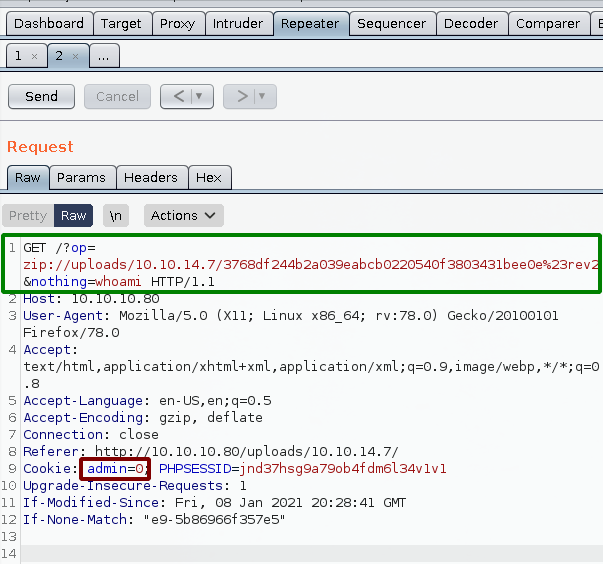This screenshot has width=603, height=564.
Task: Switch to the Params tab
Action: (82, 178)
